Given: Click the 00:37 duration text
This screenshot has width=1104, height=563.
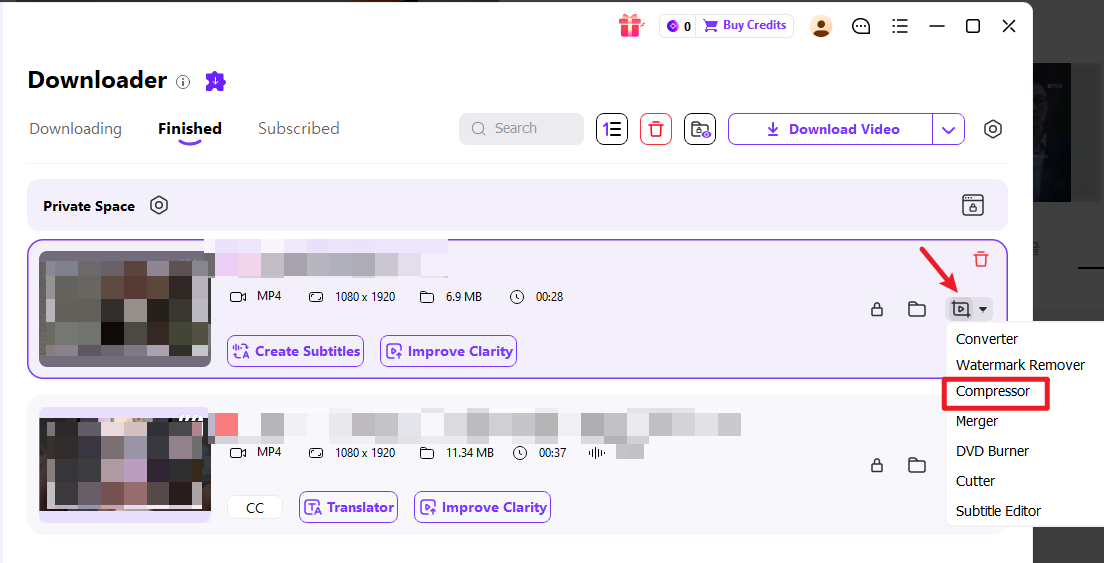Looking at the screenshot, I should 553,453.
